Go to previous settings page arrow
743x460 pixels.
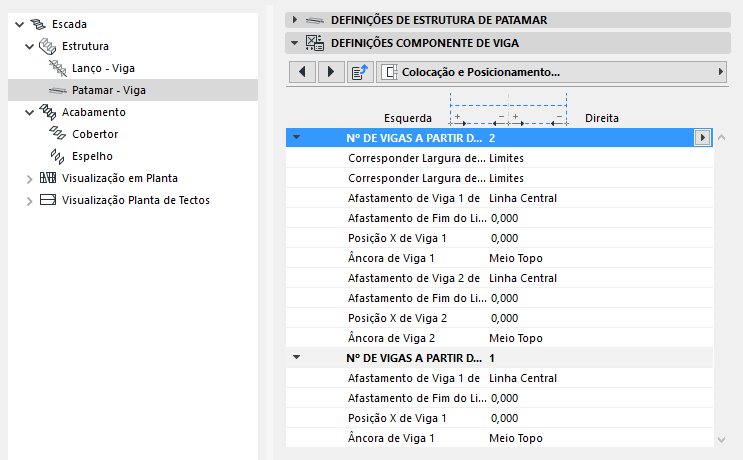[x=302, y=72]
